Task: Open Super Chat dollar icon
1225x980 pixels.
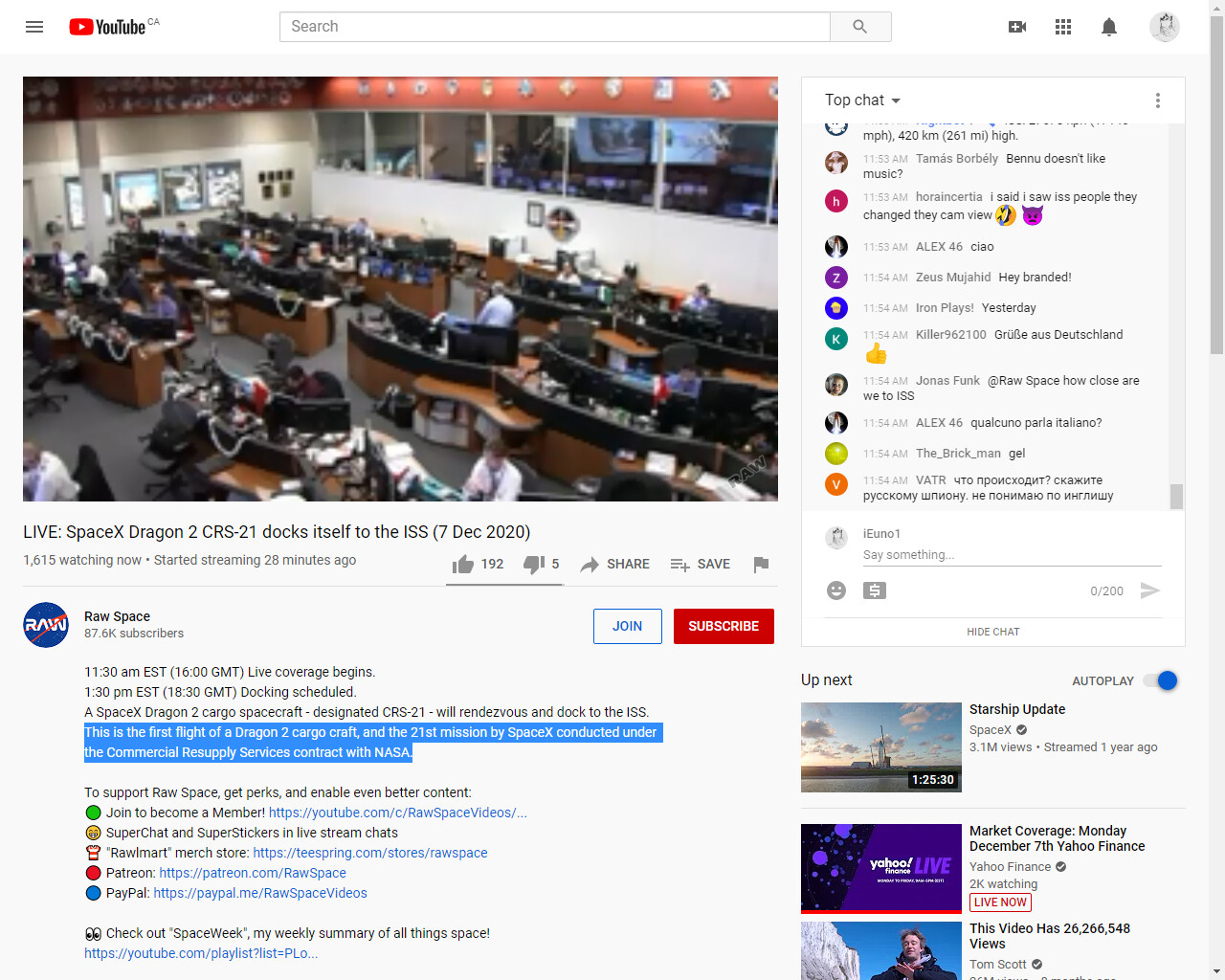Action: (x=875, y=590)
